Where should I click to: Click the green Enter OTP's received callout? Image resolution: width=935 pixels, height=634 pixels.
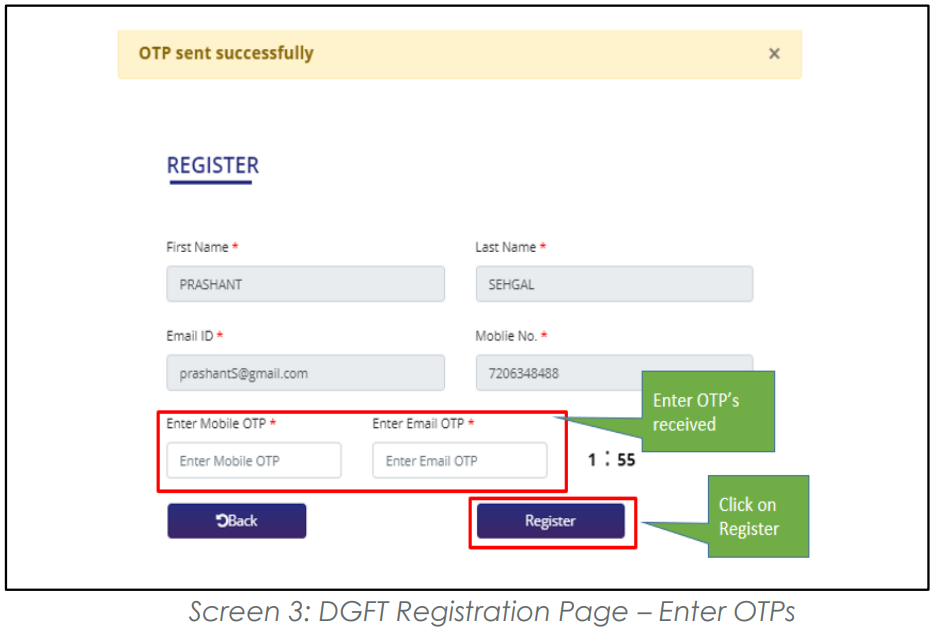pyautogui.click(x=708, y=412)
